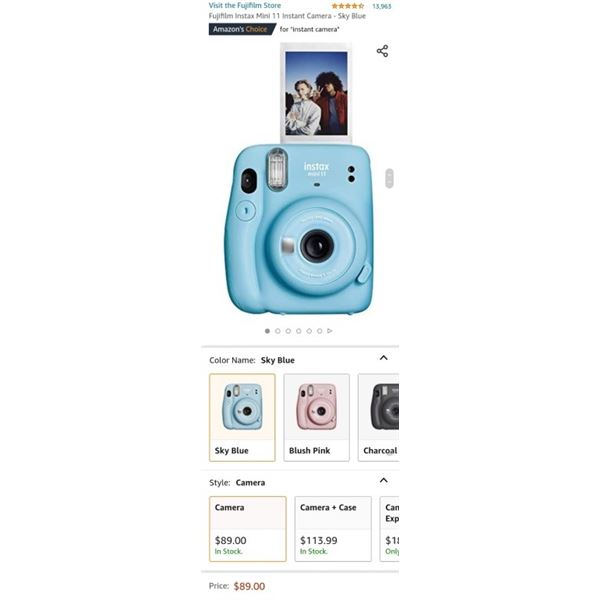
Task: Select the third image carousel dot
Action: [288, 331]
